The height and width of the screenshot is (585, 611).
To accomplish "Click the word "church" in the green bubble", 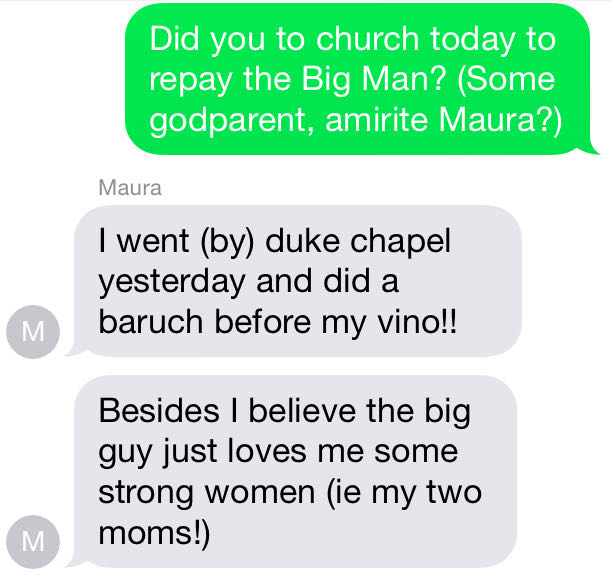I will pos(370,40).
